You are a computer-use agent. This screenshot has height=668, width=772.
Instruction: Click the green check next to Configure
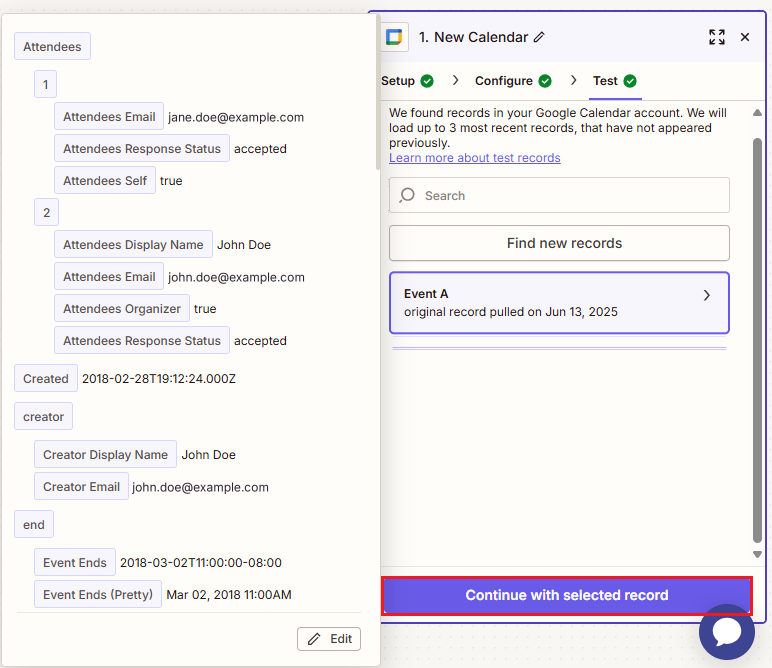pyautogui.click(x=545, y=81)
